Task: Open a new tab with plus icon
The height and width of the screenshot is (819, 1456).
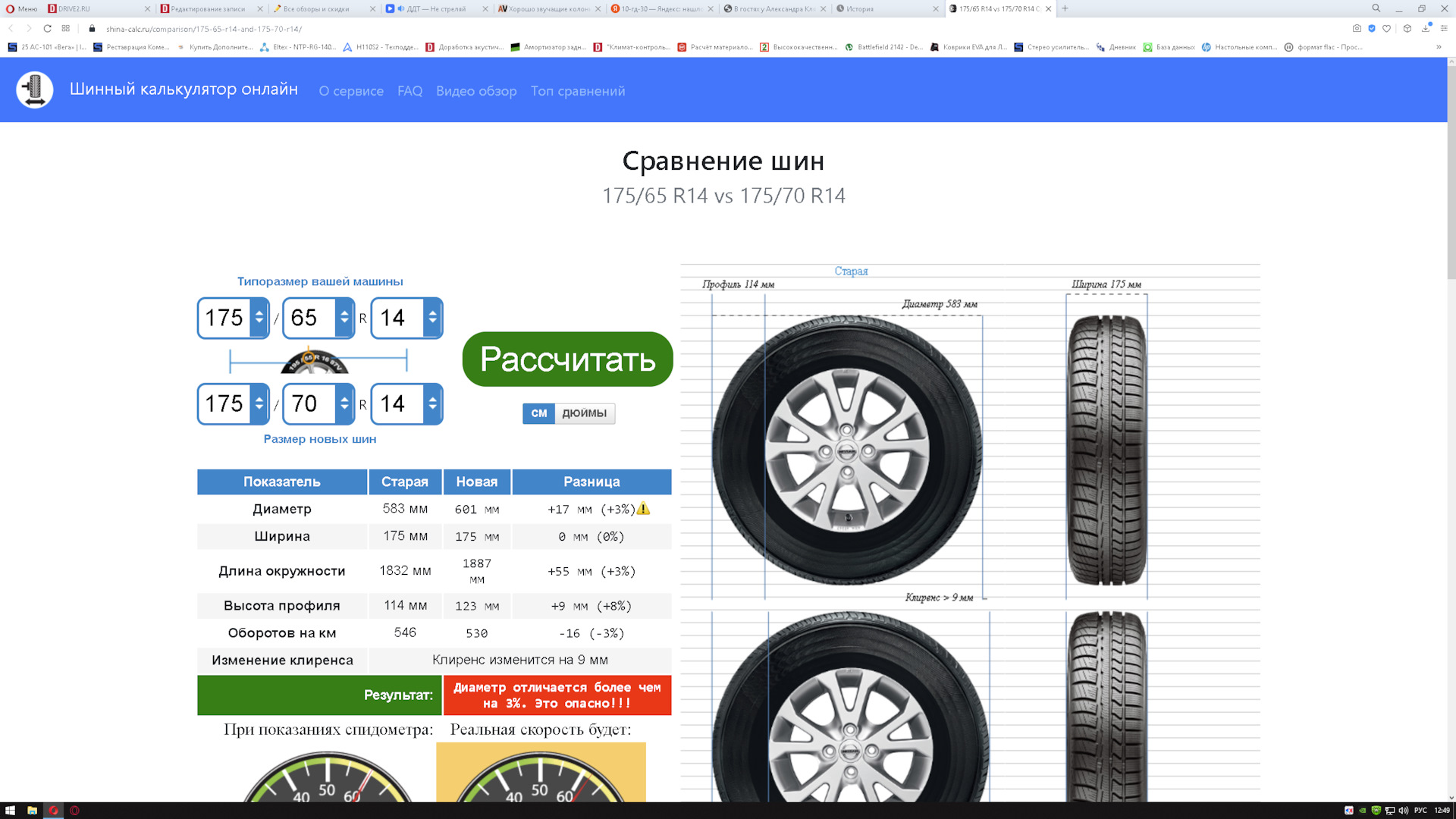Action: coord(1065,8)
